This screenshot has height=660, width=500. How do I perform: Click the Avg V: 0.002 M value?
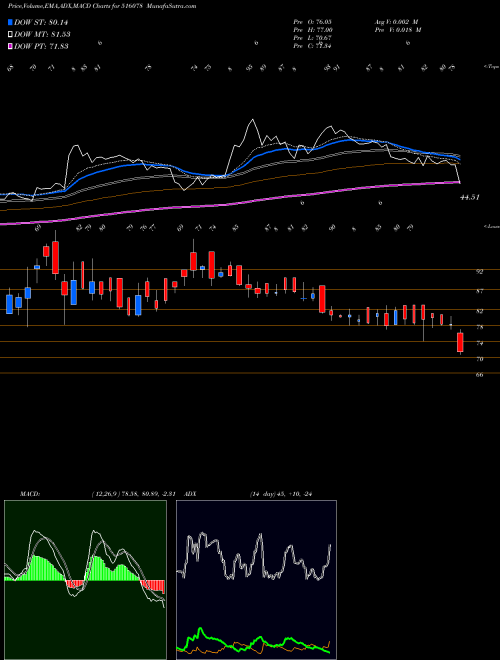coord(397,22)
